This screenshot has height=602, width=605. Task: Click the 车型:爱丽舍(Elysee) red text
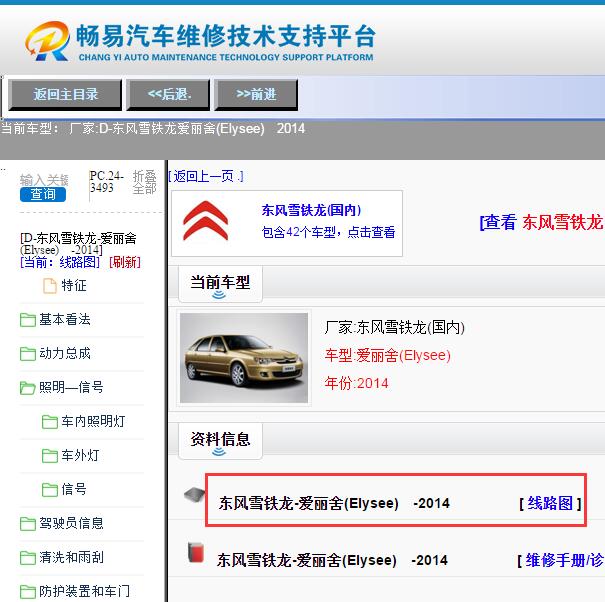(x=388, y=355)
